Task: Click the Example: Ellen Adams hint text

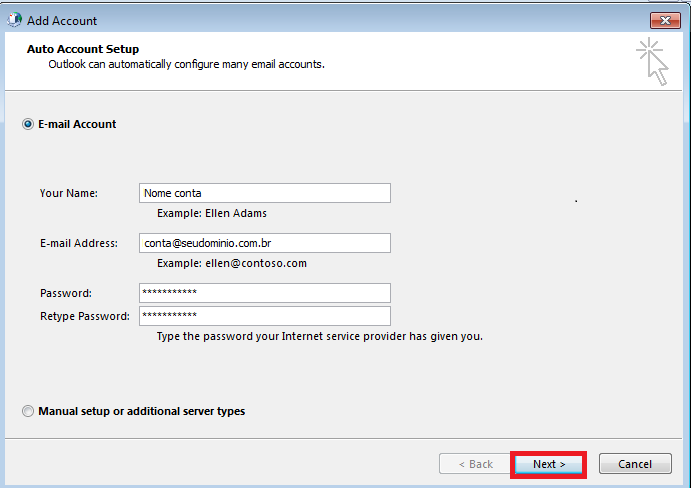Action: pos(212,213)
